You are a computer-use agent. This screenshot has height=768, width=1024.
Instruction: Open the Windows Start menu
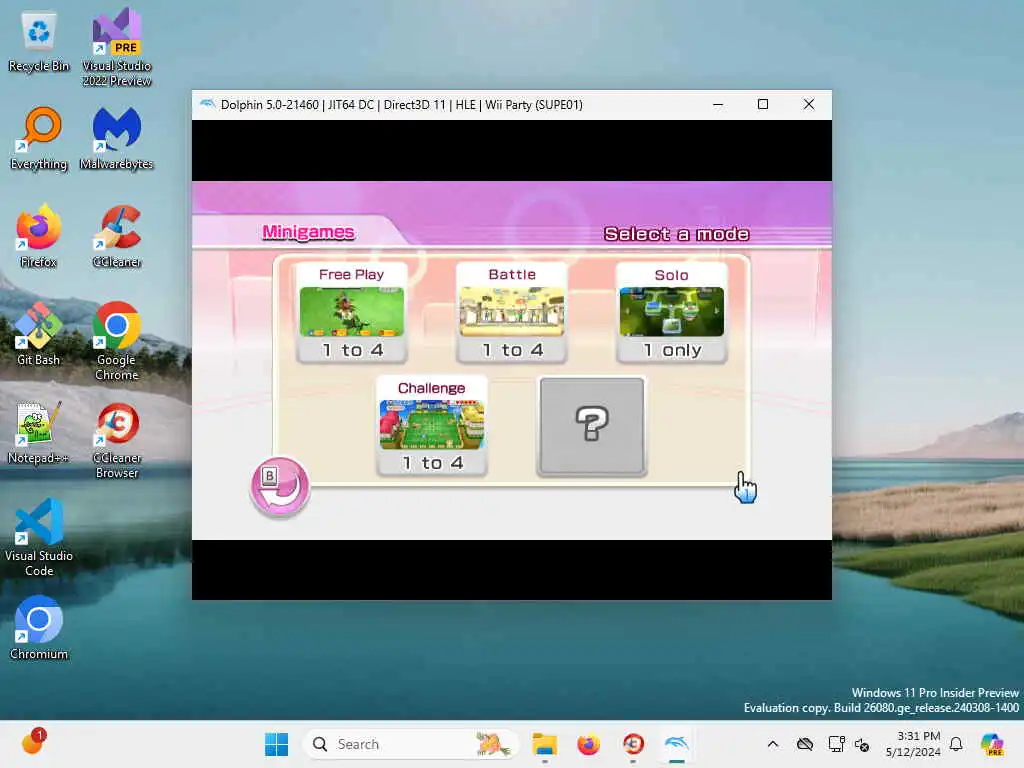coord(276,744)
